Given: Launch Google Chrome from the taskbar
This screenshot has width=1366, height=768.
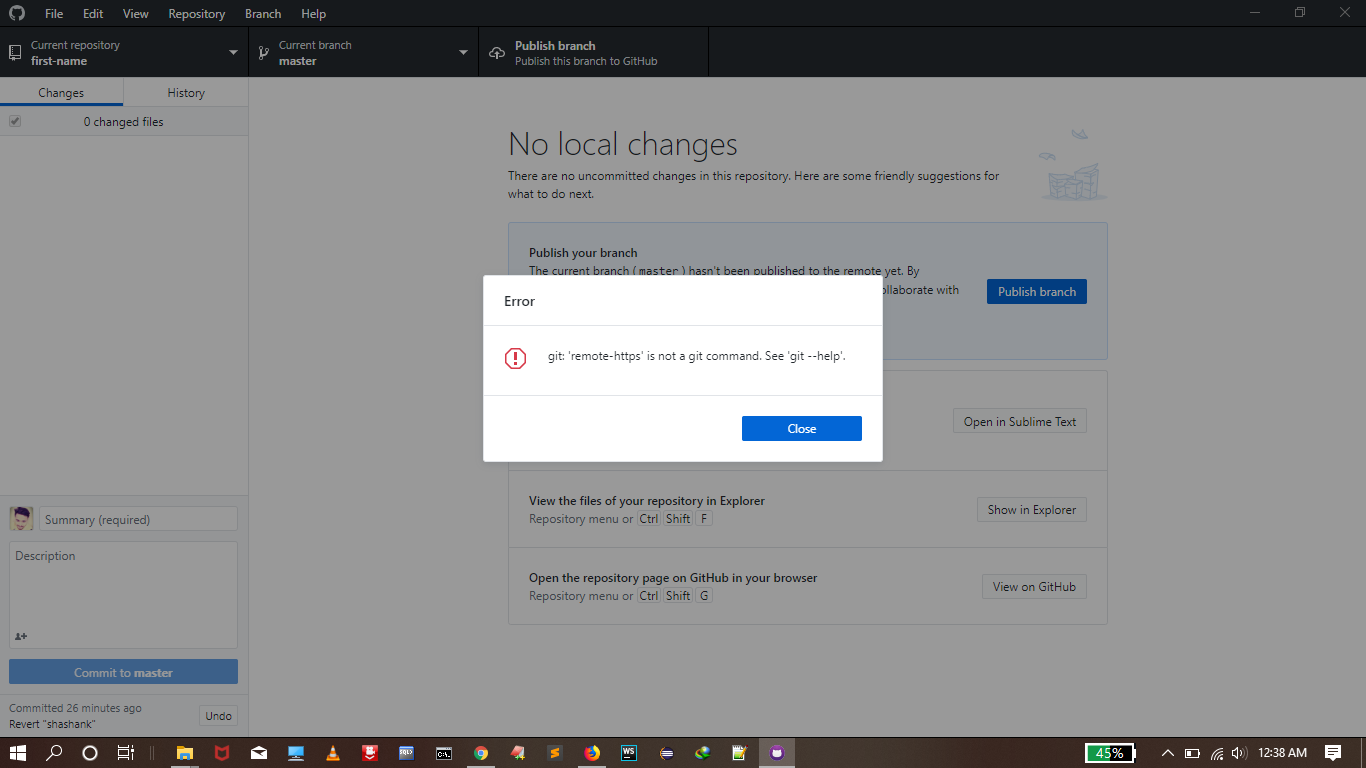Looking at the screenshot, I should coord(481,752).
